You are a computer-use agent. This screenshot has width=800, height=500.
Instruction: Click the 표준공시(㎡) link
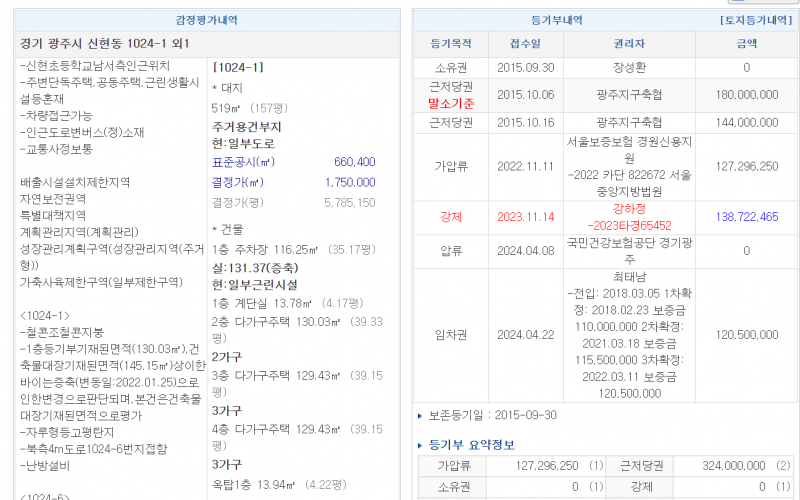[243, 162]
